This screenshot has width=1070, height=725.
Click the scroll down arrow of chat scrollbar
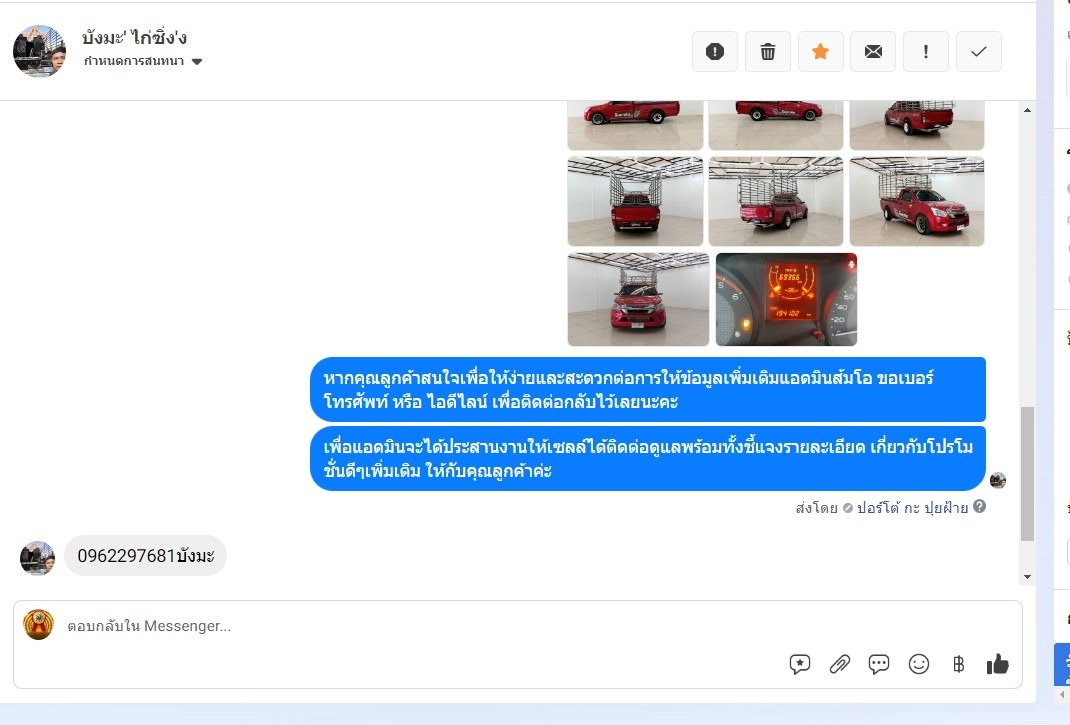(x=1027, y=578)
